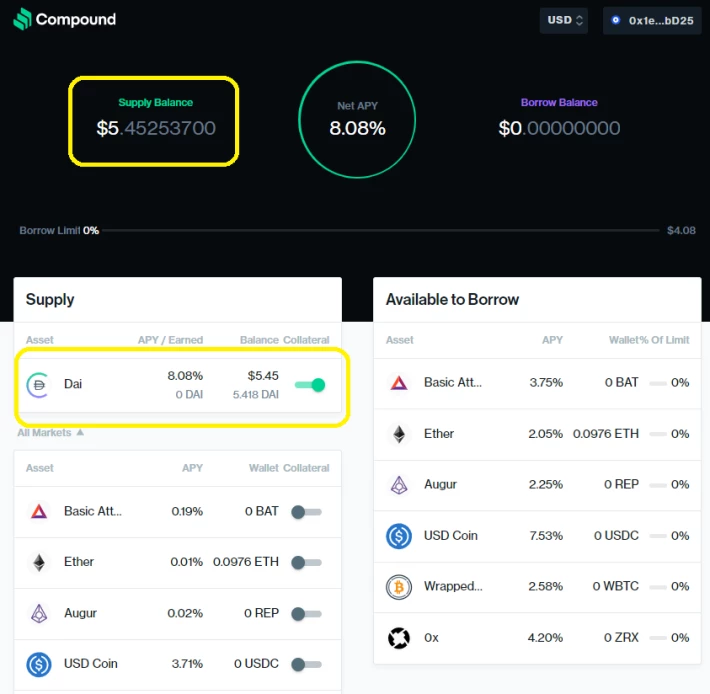Disable the Dai collateral toggle

click(x=310, y=385)
